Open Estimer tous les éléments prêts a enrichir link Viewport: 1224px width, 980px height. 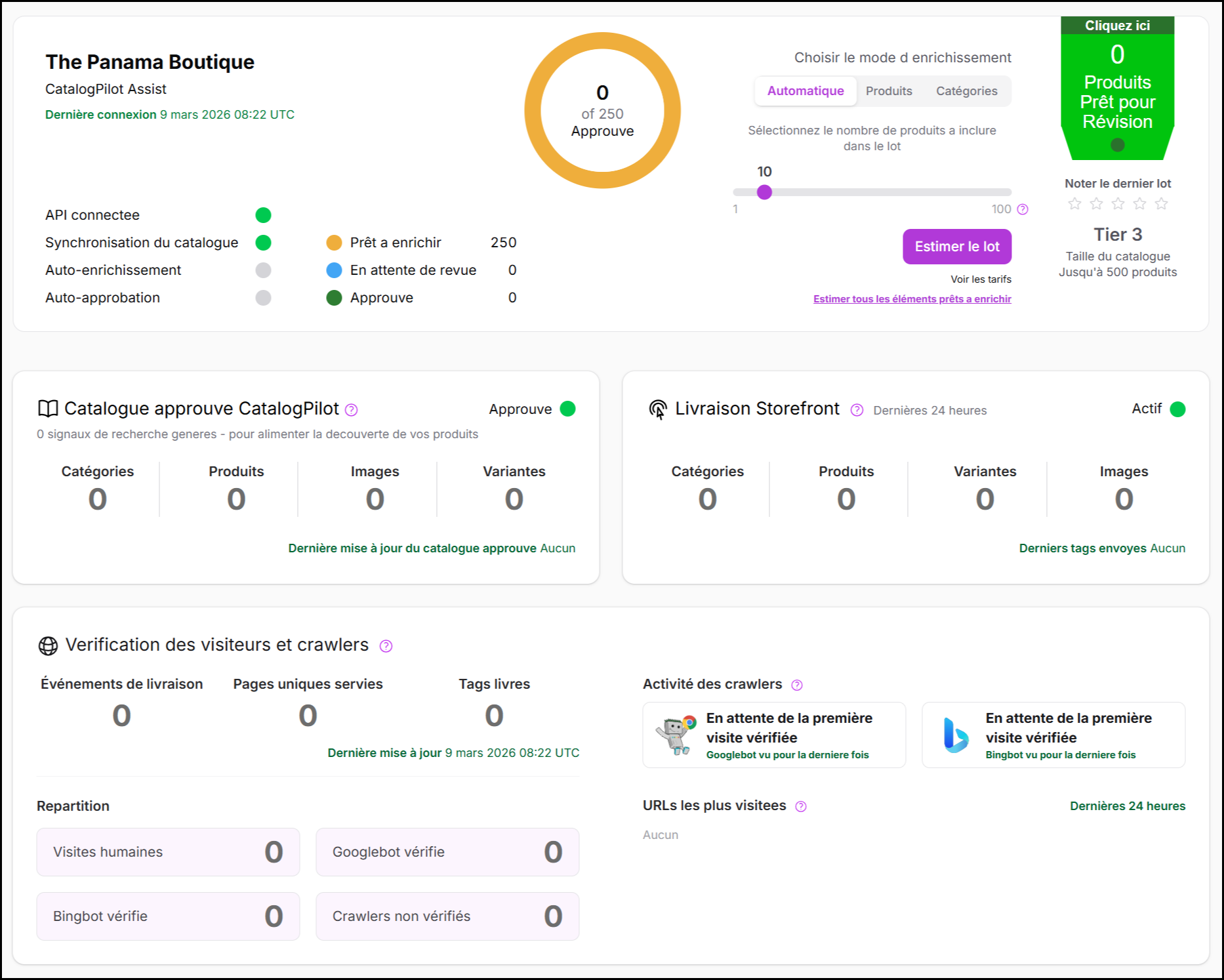pyautogui.click(x=912, y=299)
